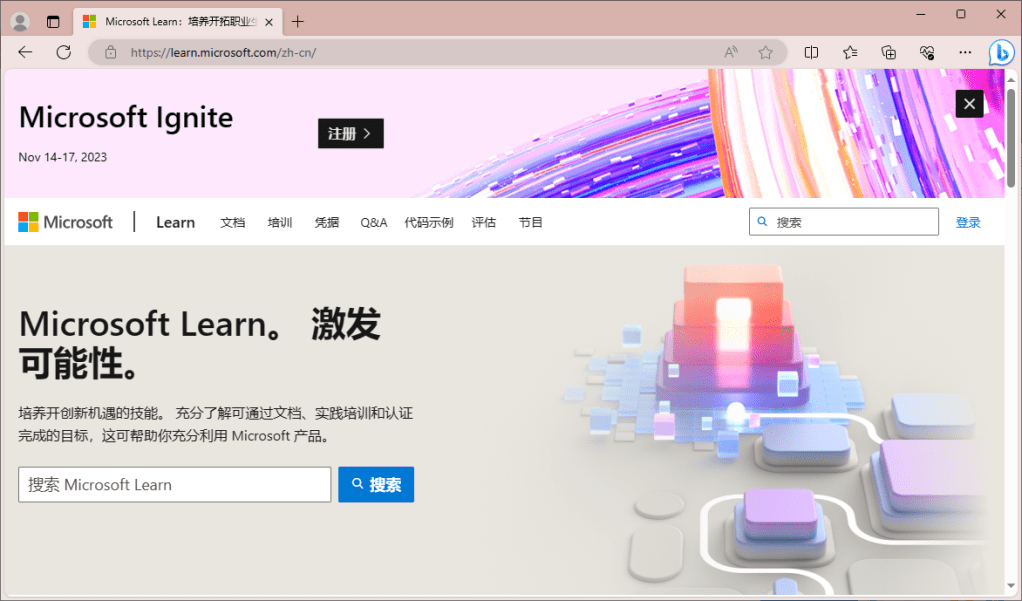Reload the page with the refresh icon
The height and width of the screenshot is (601, 1022).
pyautogui.click(x=63, y=52)
